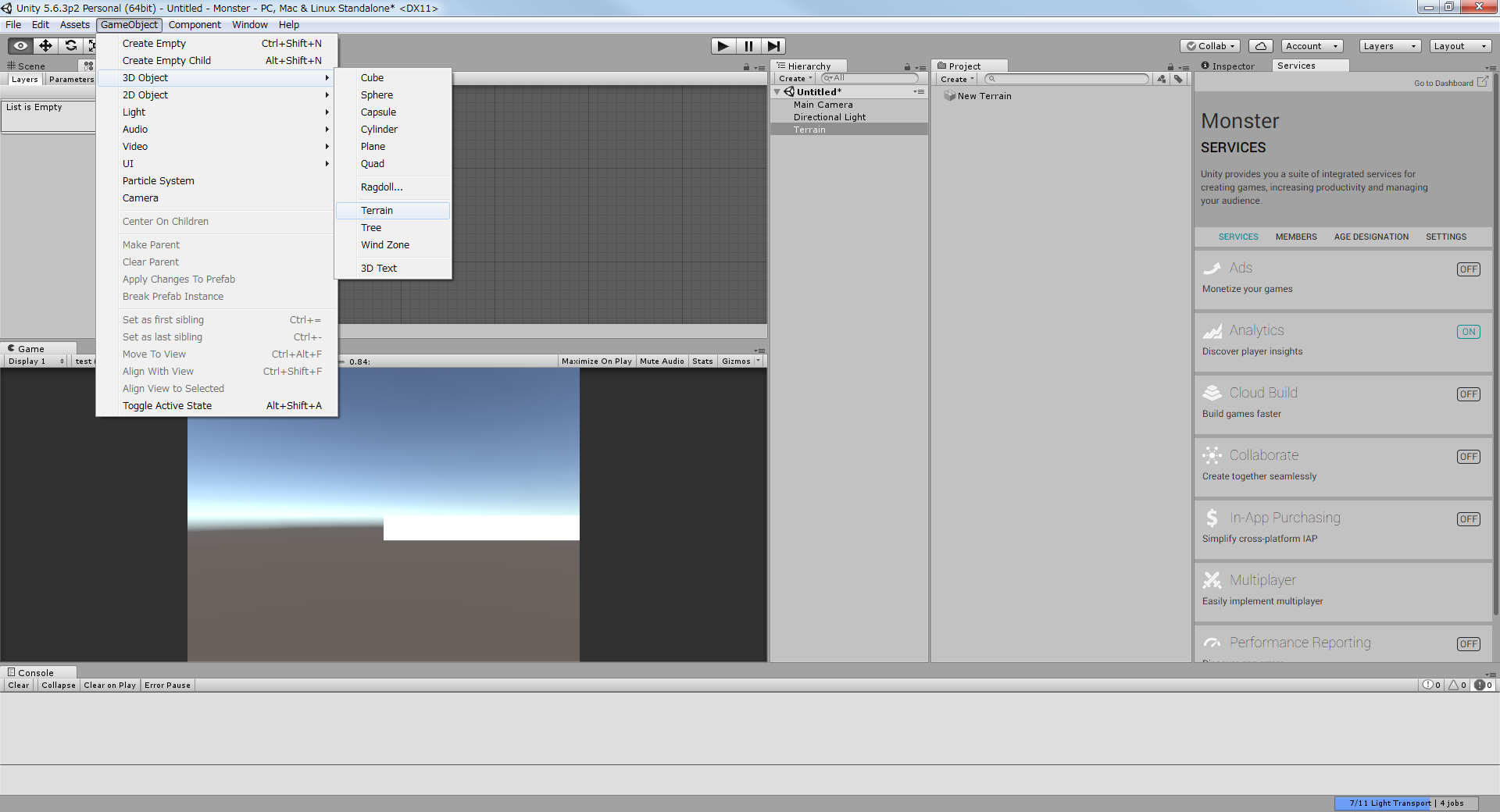Toggle the Cloud Build OFF switch
This screenshot has height=812, width=1500.
click(x=1468, y=394)
